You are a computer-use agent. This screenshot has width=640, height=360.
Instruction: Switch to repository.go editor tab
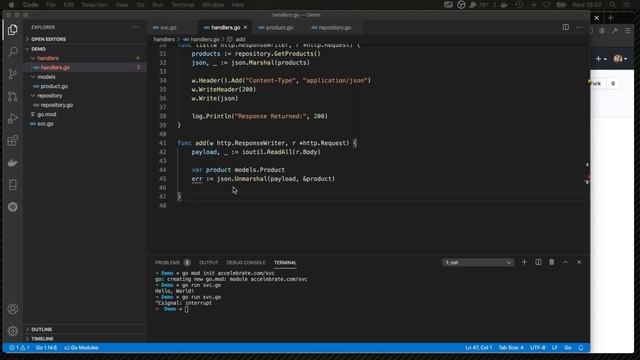pyautogui.click(x=334, y=27)
